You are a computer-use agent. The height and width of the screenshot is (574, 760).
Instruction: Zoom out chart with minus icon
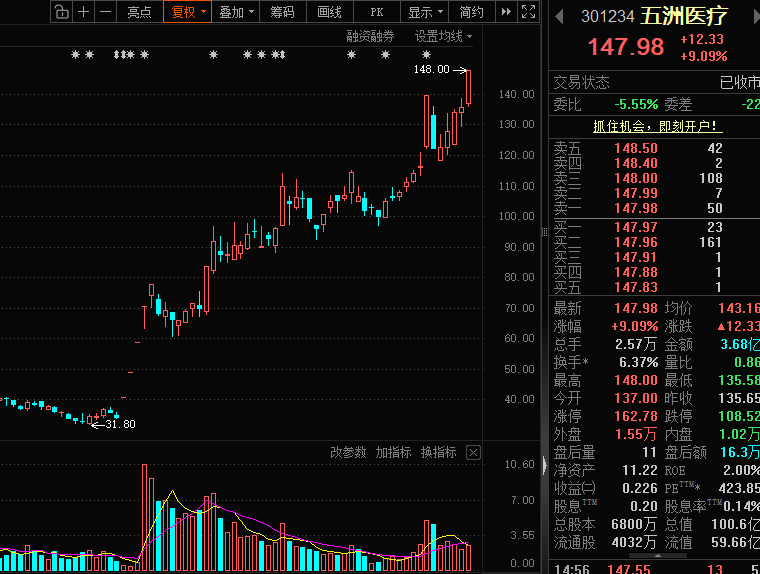point(105,12)
